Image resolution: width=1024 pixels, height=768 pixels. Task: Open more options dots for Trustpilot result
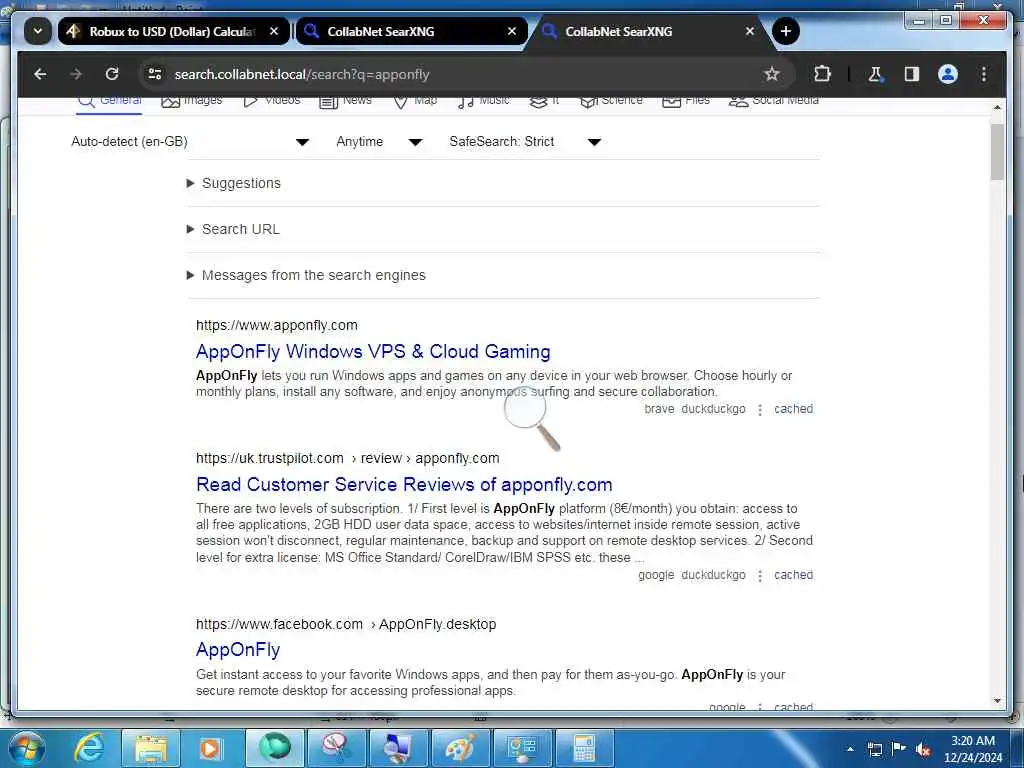coord(760,575)
